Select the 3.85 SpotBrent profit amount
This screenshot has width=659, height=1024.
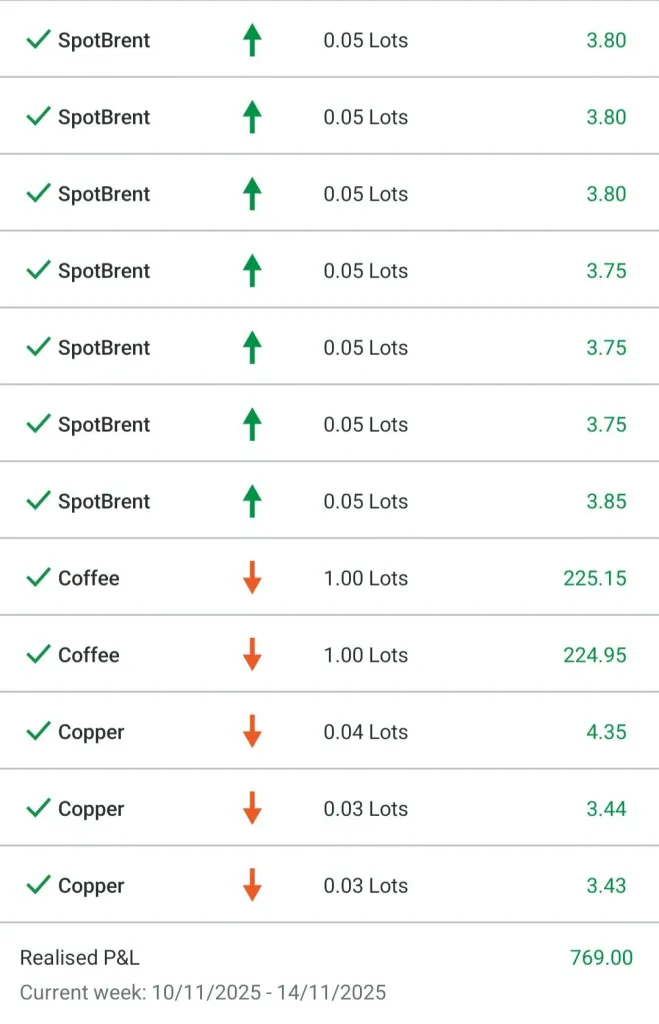click(606, 501)
